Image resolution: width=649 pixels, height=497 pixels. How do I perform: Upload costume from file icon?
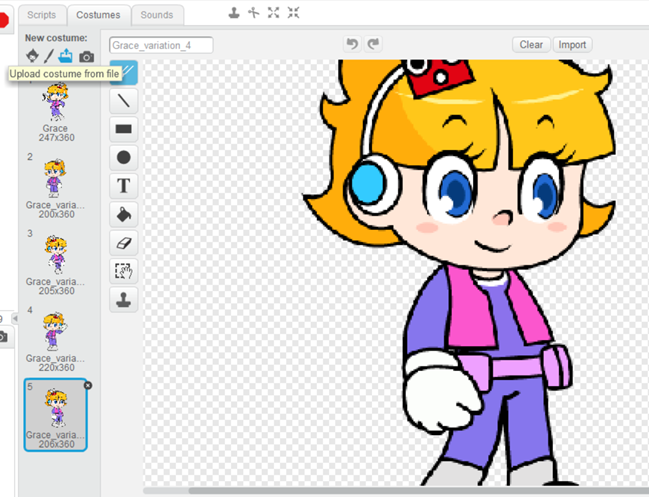[x=66, y=56]
